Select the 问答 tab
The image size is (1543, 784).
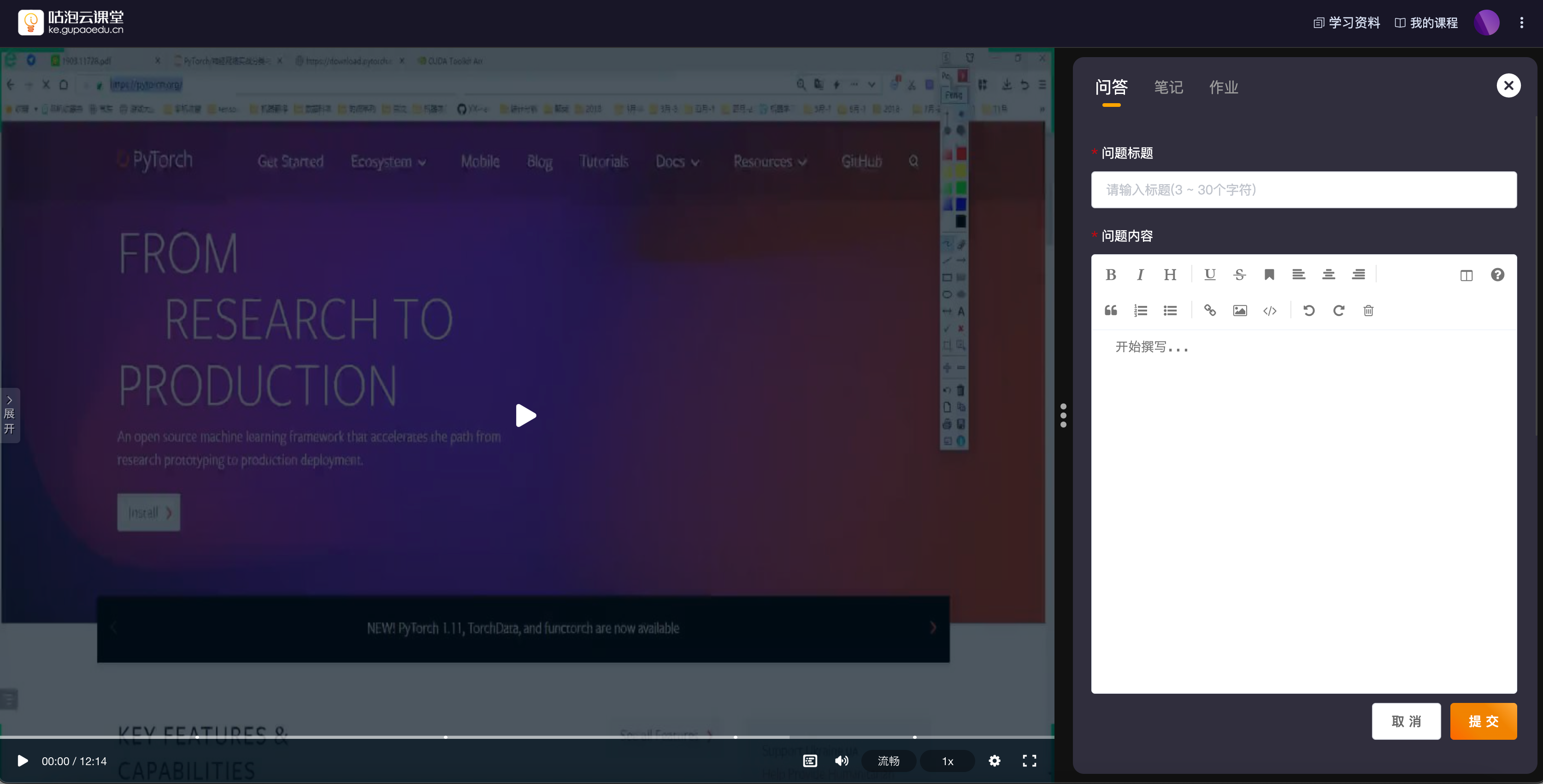[x=1111, y=88]
